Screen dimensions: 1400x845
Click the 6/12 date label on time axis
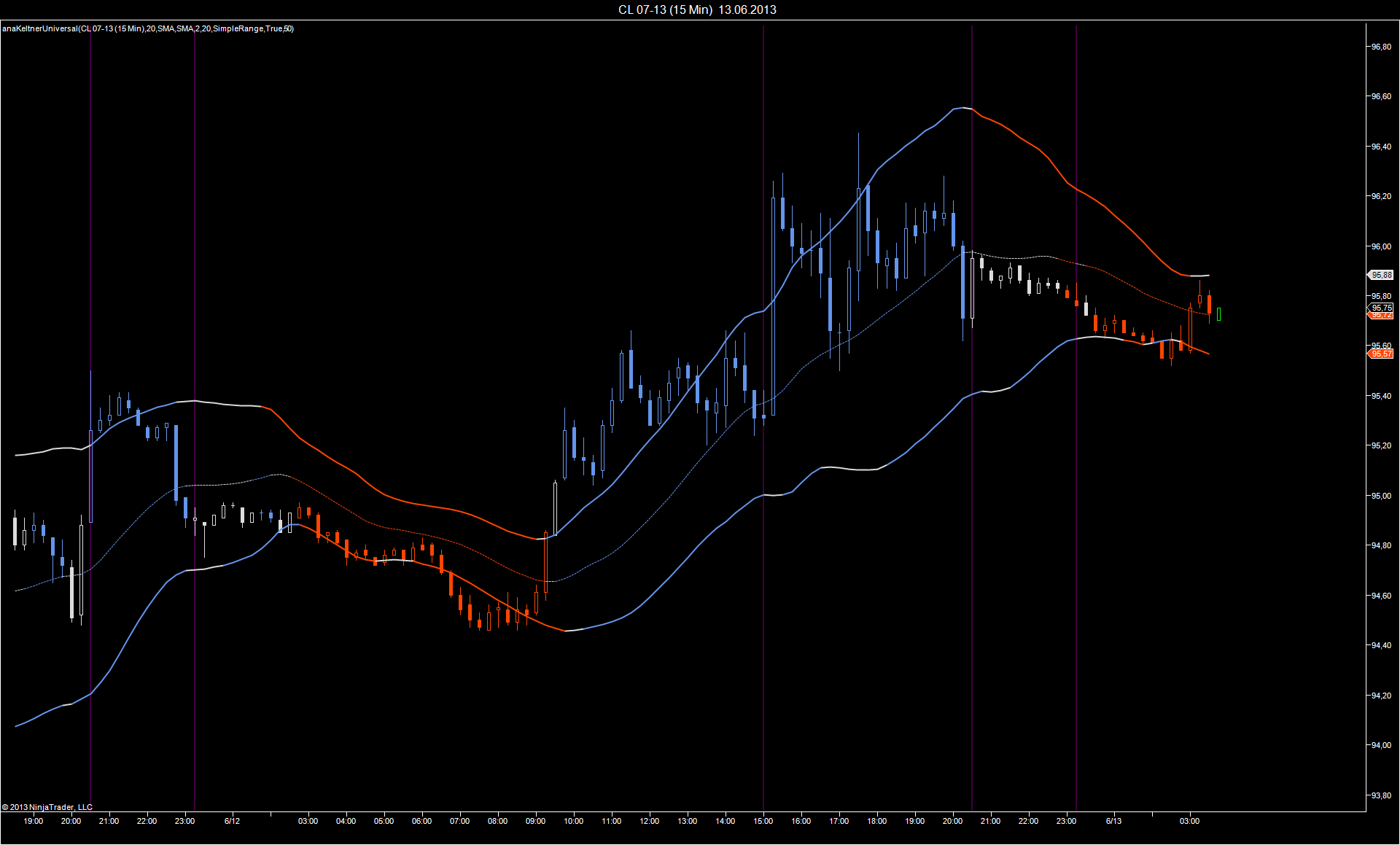[x=232, y=821]
